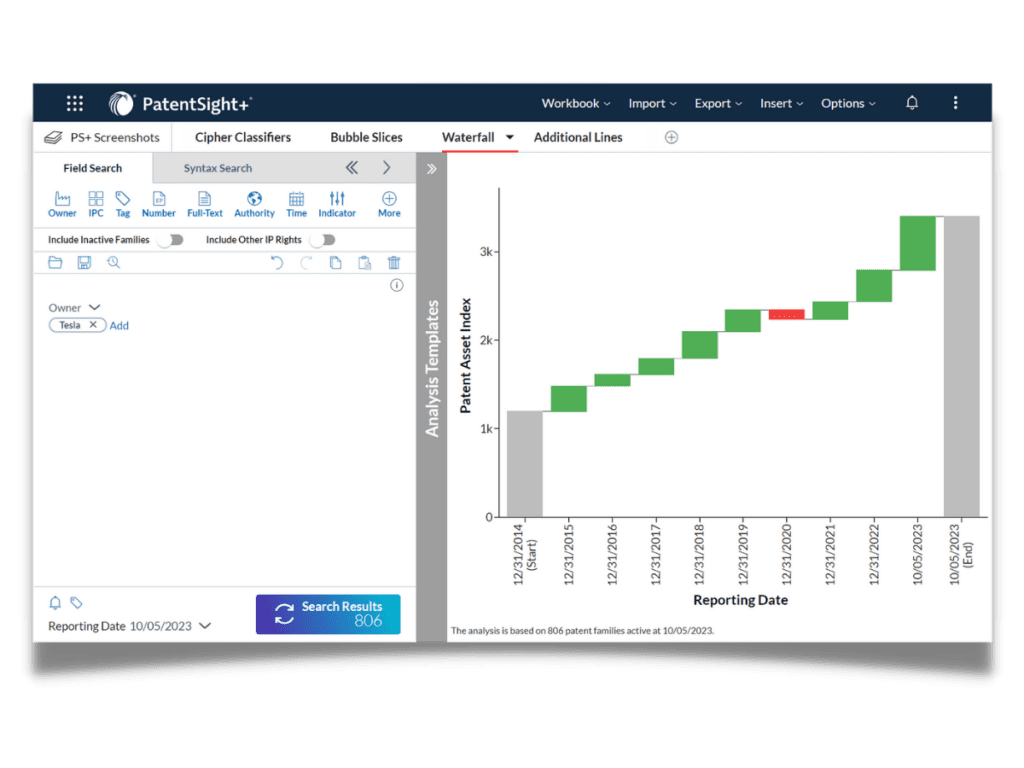1024x768 pixels.
Task: Remove the Tesla owner chip
Action: tap(93, 325)
